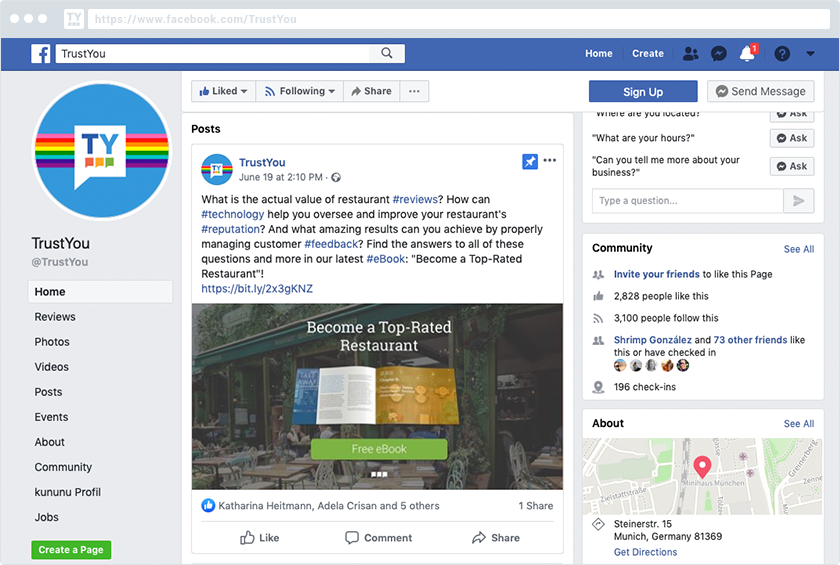This screenshot has height=565, width=840.
Task: Open the Messenger icon in top bar
Action: coord(718,54)
